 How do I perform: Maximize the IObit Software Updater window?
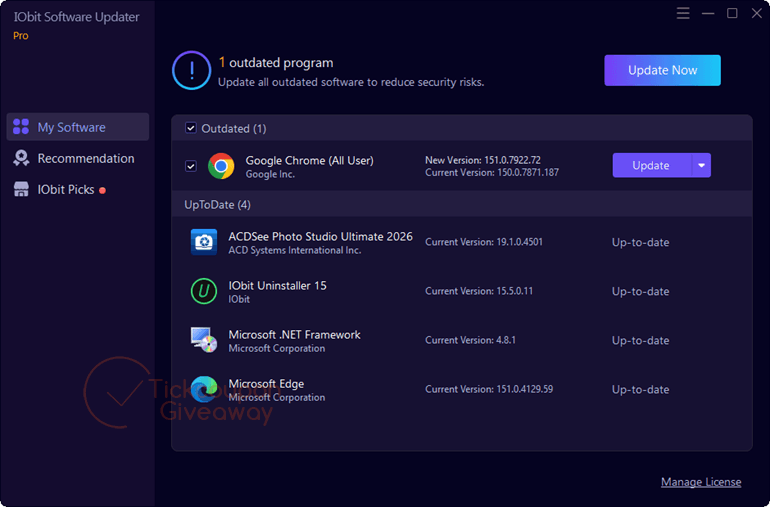732,13
